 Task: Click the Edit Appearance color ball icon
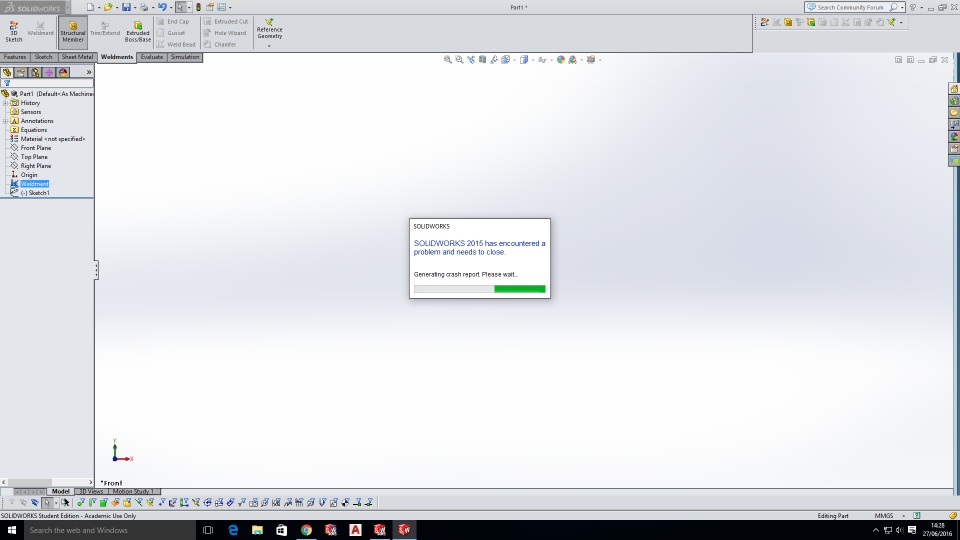tap(560, 59)
